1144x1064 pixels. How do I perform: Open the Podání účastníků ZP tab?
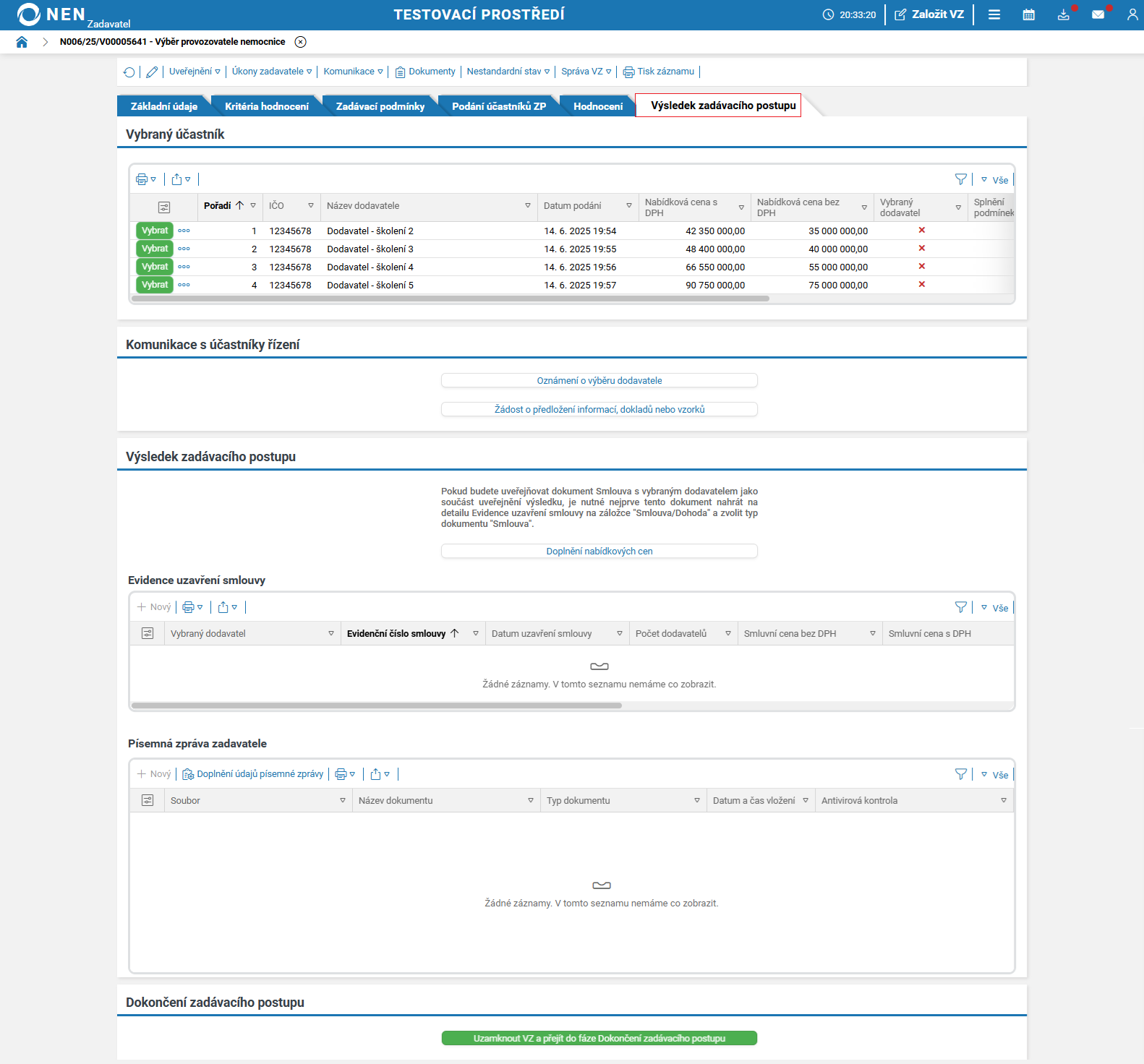tap(498, 106)
